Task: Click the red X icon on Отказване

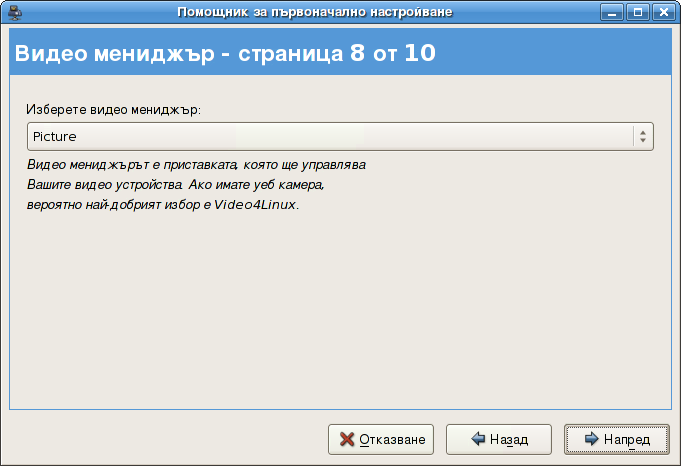Action: tap(347, 439)
